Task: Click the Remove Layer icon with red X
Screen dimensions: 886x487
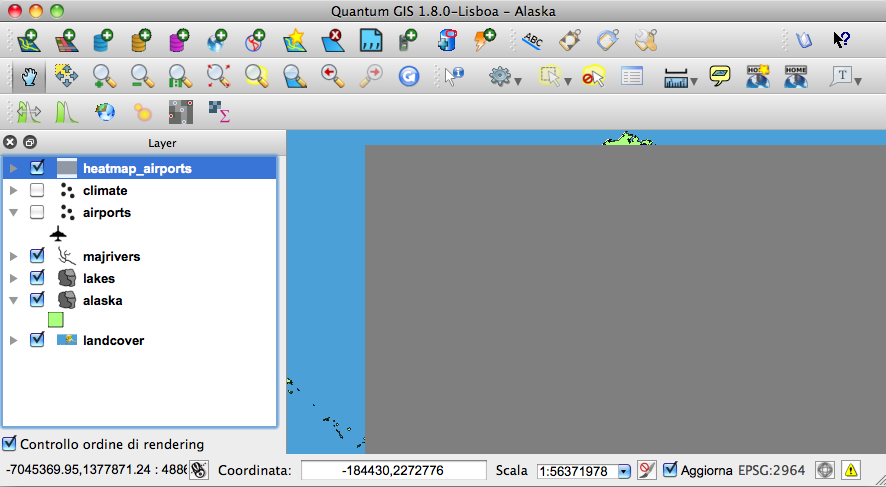Action: coord(333,41)
